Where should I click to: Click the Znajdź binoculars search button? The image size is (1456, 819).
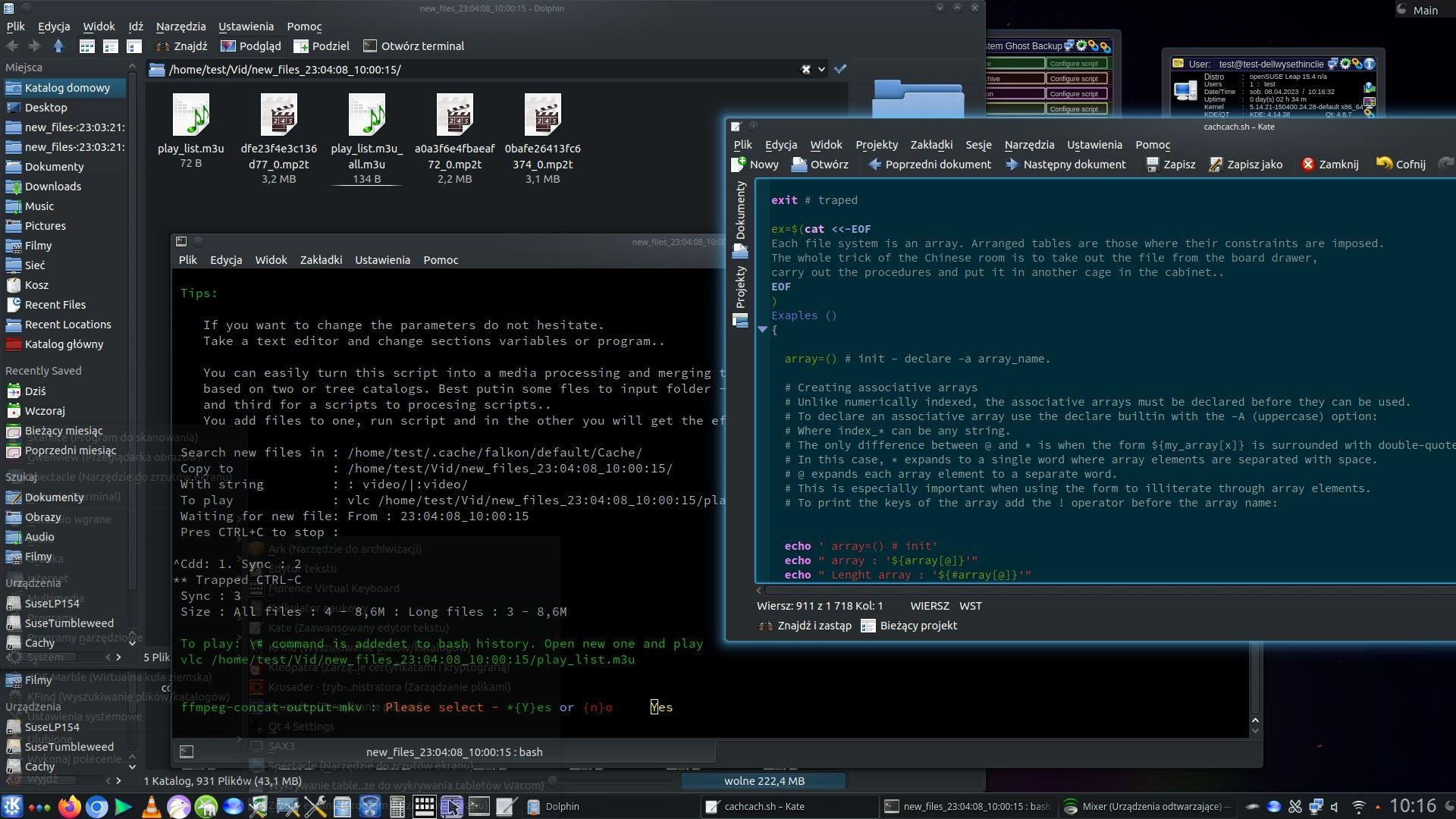tap(181, 46)
